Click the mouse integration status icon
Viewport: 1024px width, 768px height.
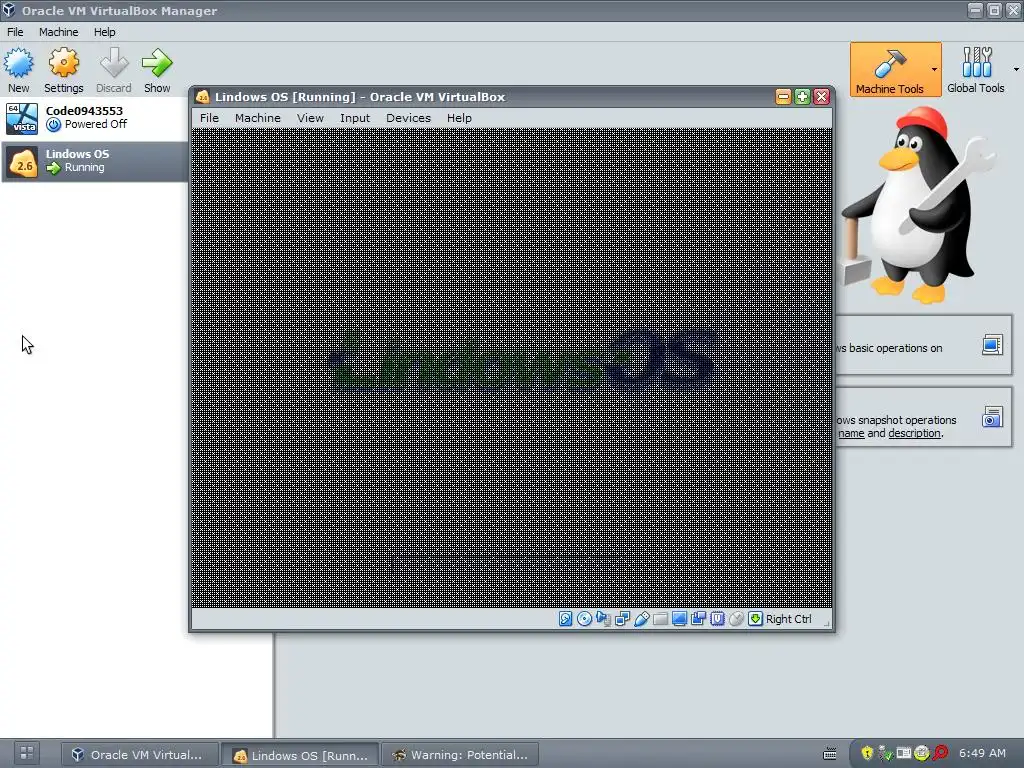pos(736,618)
